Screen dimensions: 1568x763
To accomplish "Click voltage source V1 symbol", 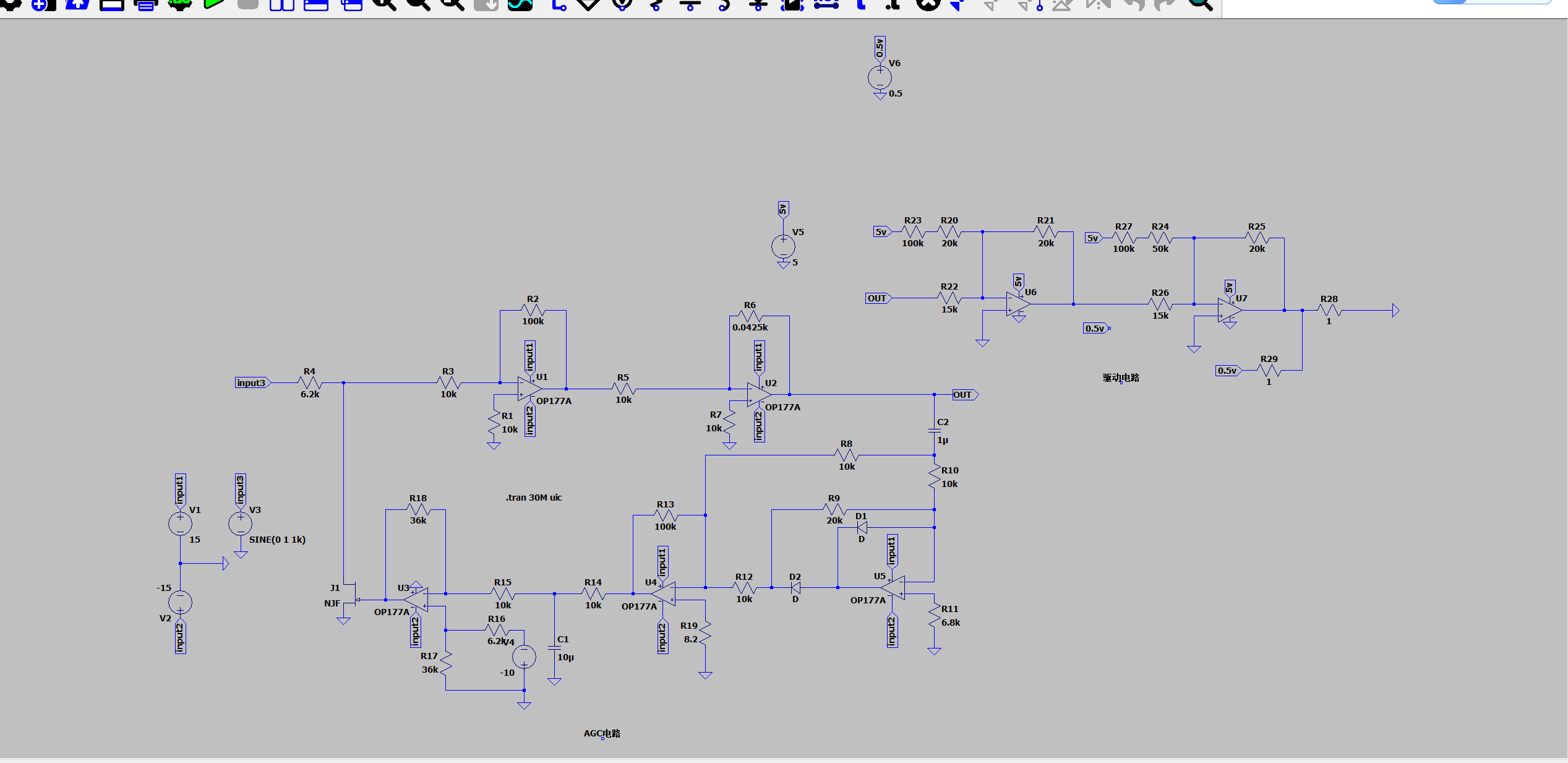I will [x=180, y=524].
